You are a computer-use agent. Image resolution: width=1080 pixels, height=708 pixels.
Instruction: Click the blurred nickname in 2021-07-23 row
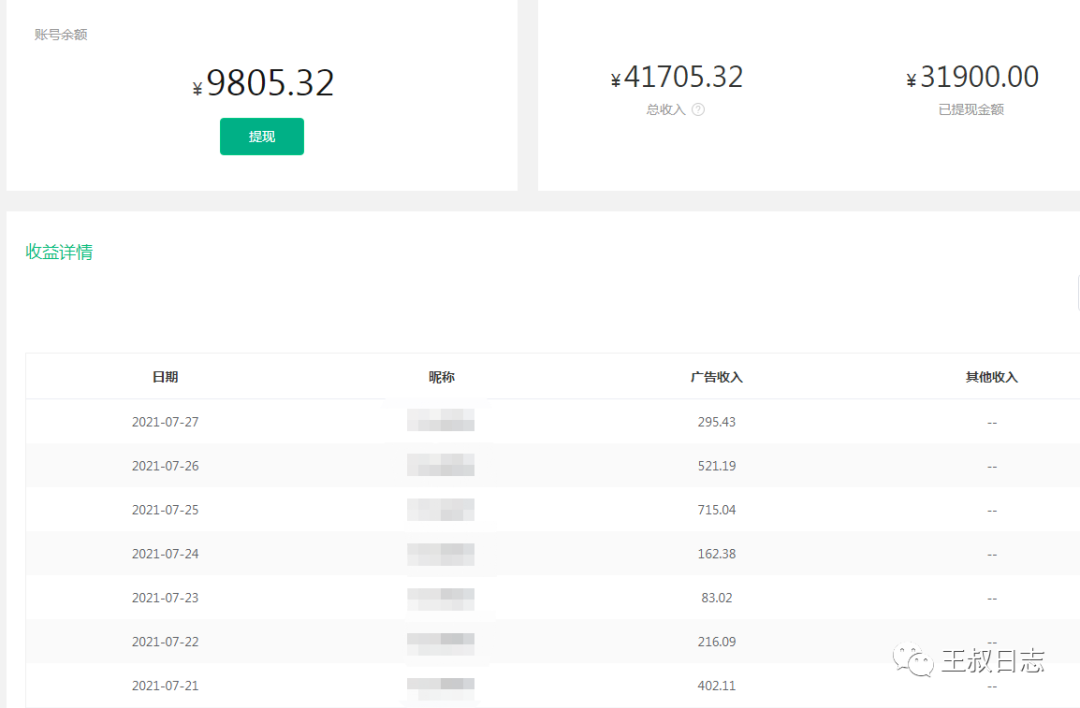tap(441, 598)
